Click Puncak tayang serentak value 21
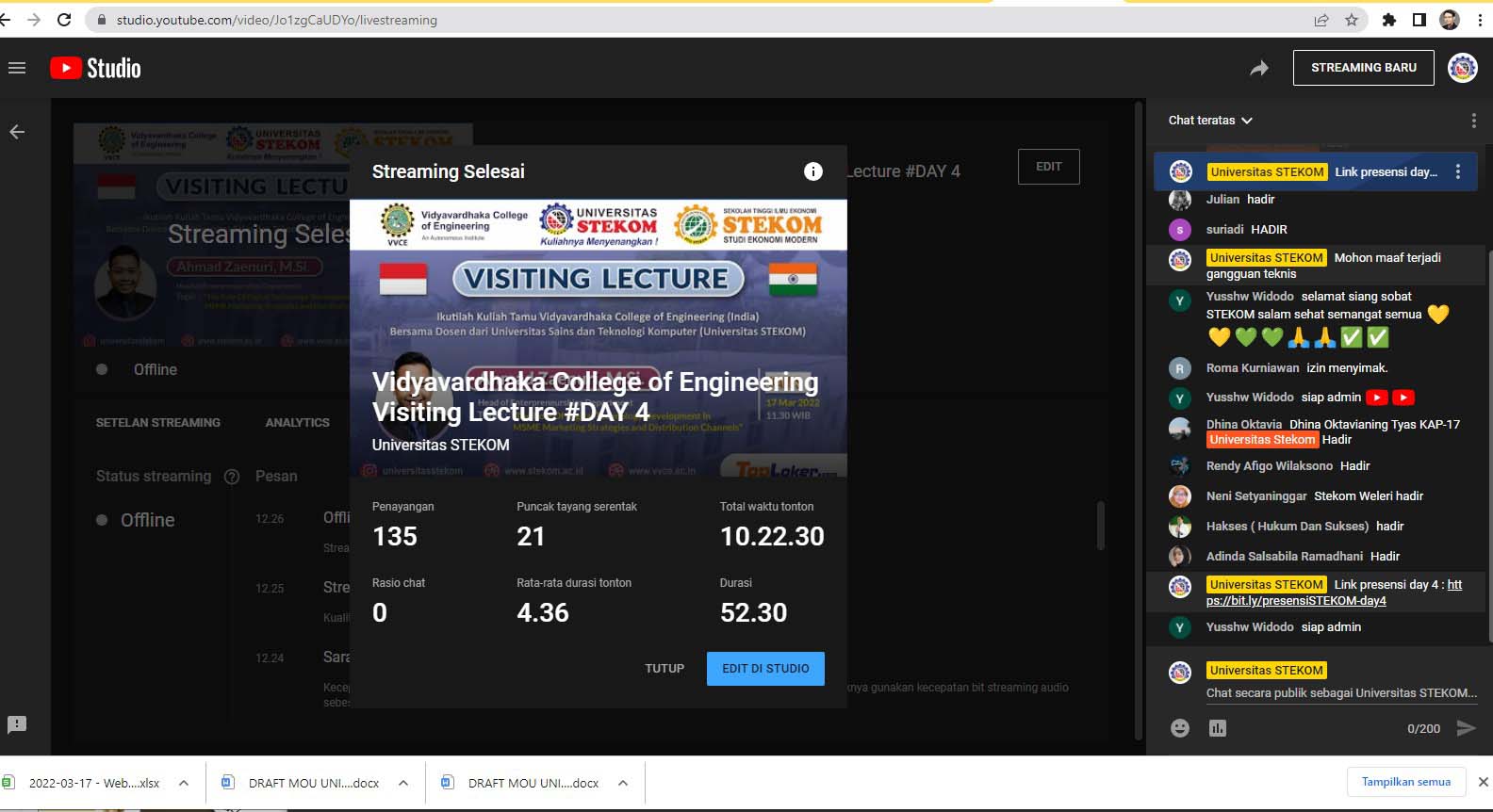 click(x=531, y=537)
